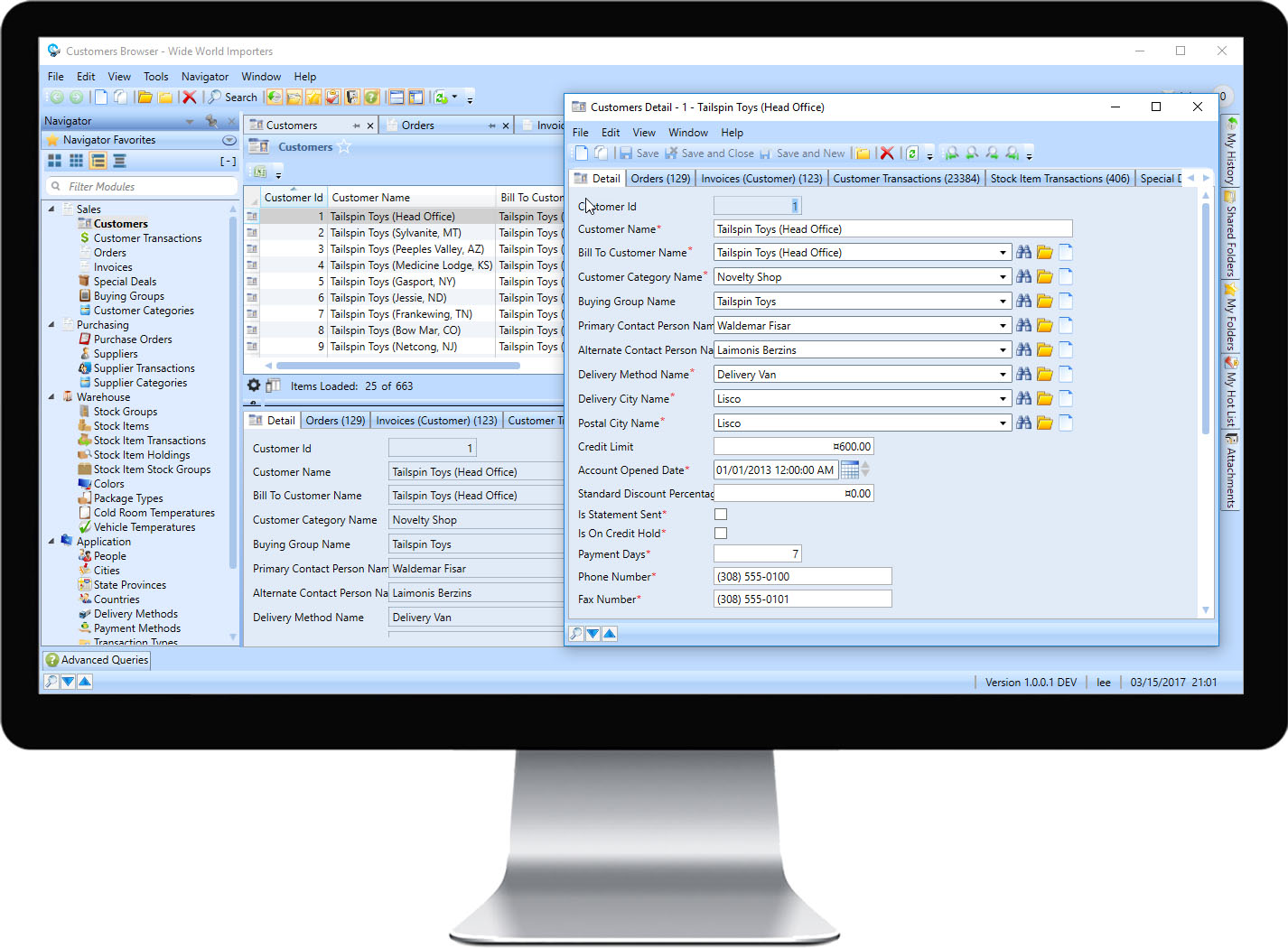Click Customer Name field in detail window

pos(892,229)
